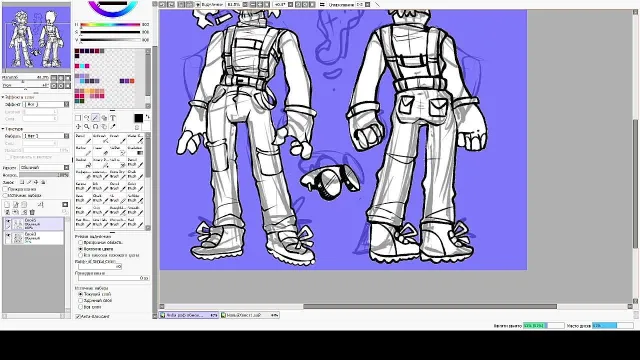Hide the Слой5 layer via eye icon
Image resolution: width=640 pixels, height=360 pixels.
coord(8,221)
